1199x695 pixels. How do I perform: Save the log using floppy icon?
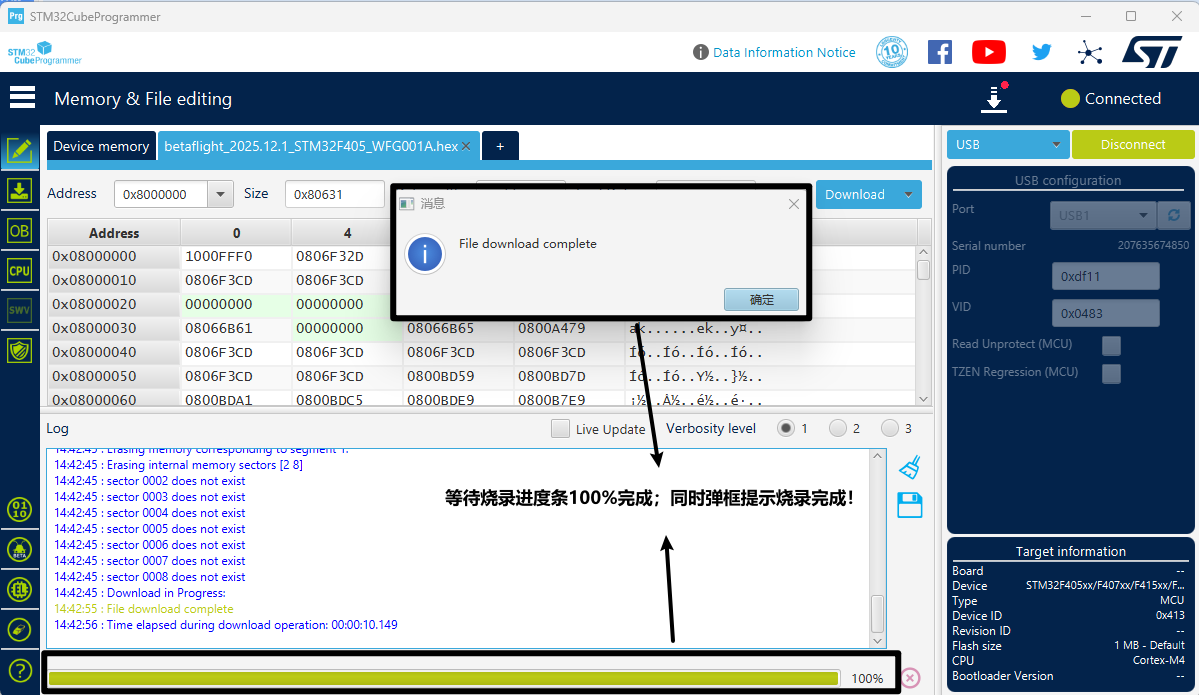click(x=909, y=505)
